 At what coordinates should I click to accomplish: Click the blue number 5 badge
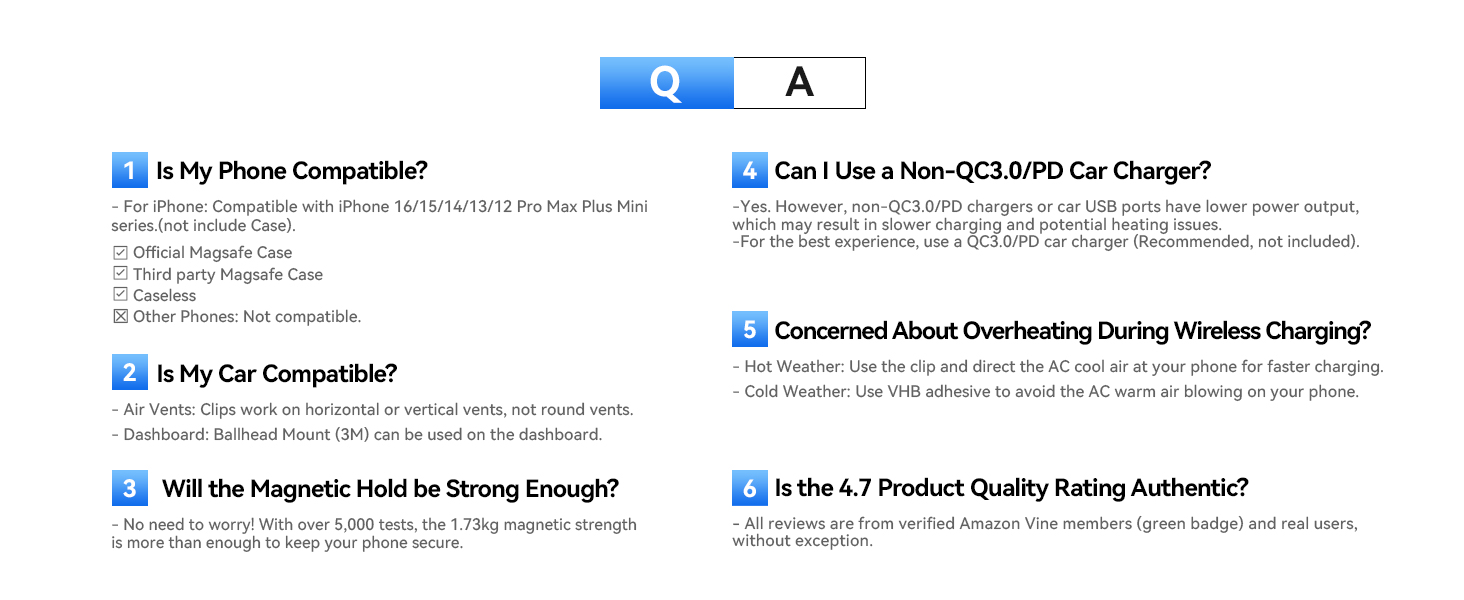[x=749, y=330]
